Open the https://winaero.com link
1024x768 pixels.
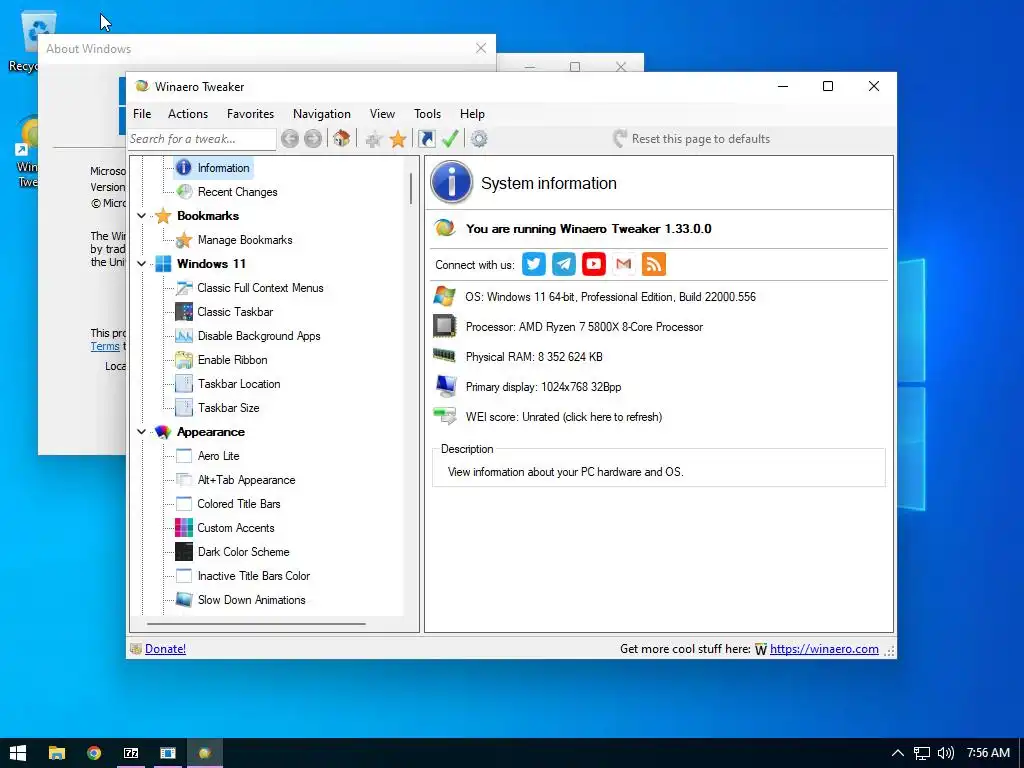click(x=824, y=648)
